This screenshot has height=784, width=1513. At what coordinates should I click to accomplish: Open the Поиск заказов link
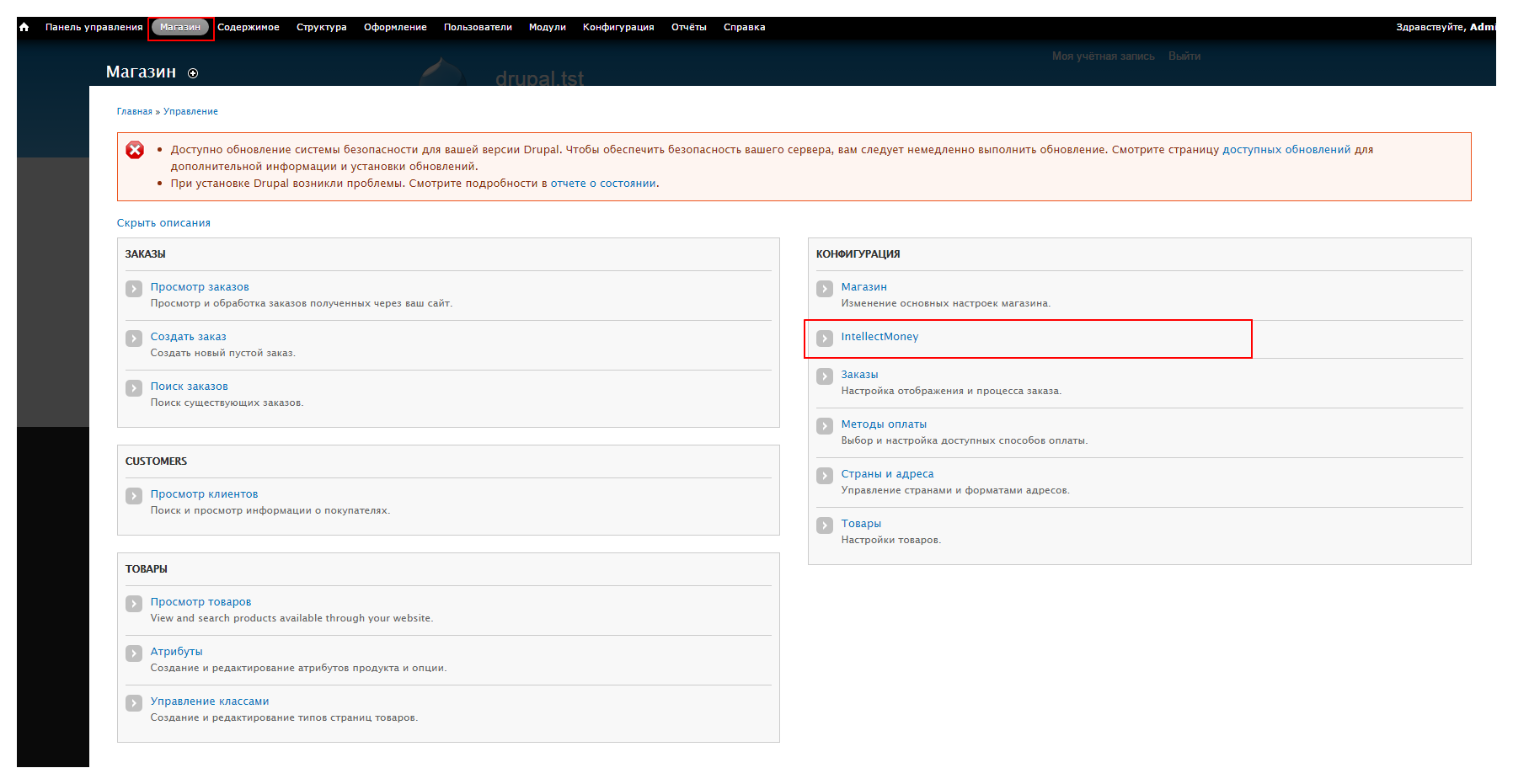coord(190,387)
